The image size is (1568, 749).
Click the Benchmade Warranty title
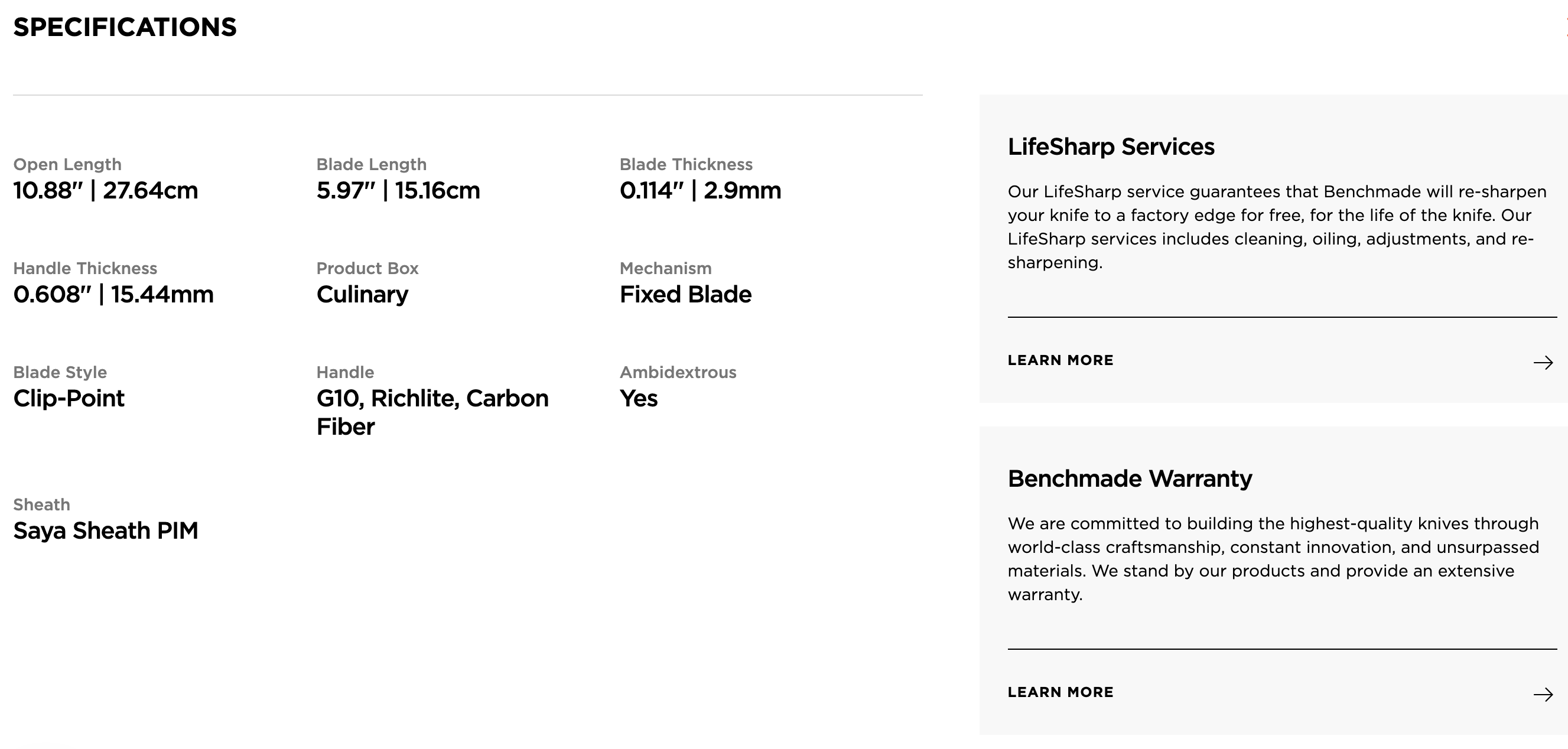point(1129,479)
